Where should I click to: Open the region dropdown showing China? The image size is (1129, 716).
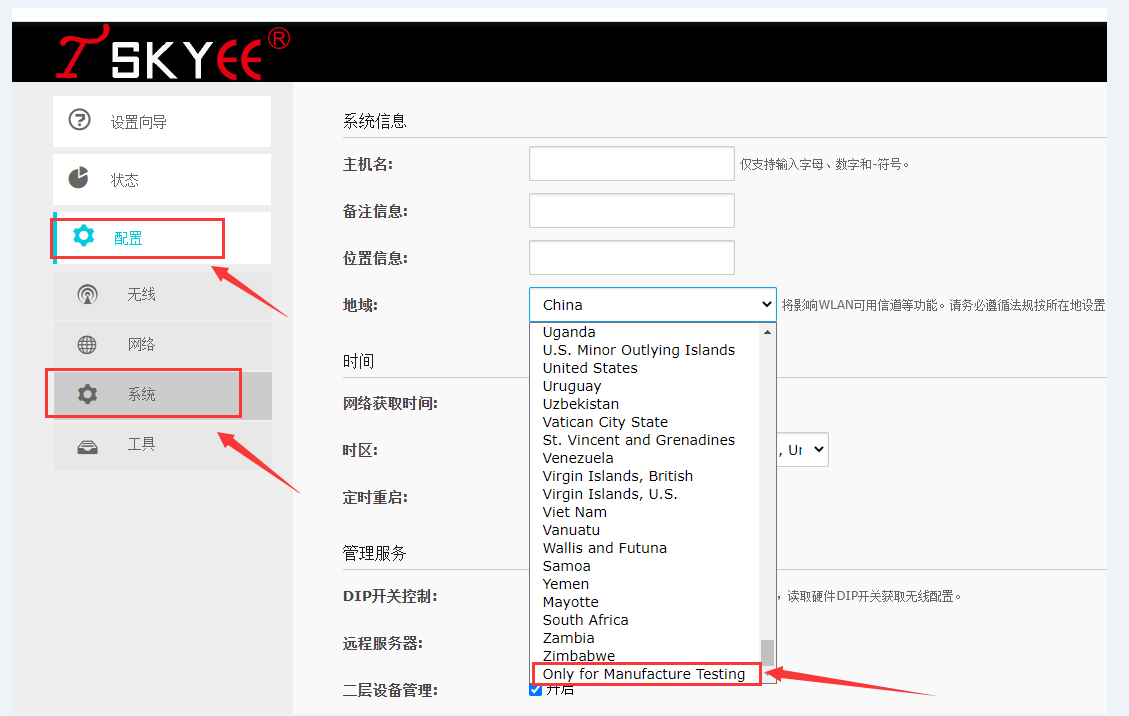(652, 305)
